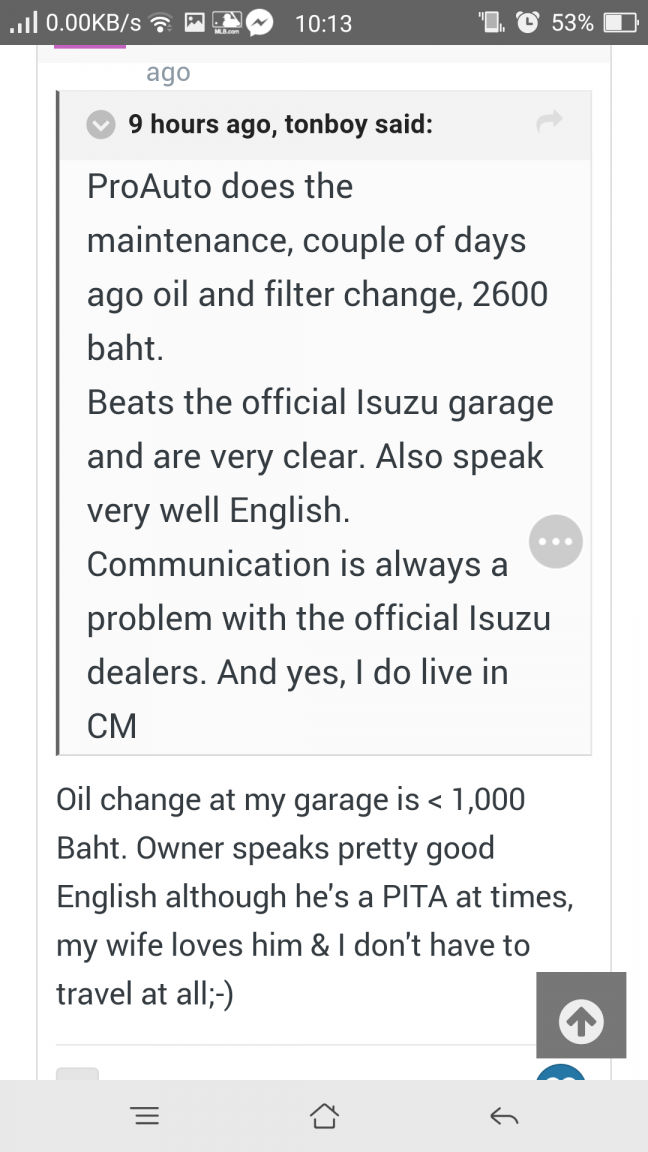Tap the gallery picture notification icon

coord(193,22)
